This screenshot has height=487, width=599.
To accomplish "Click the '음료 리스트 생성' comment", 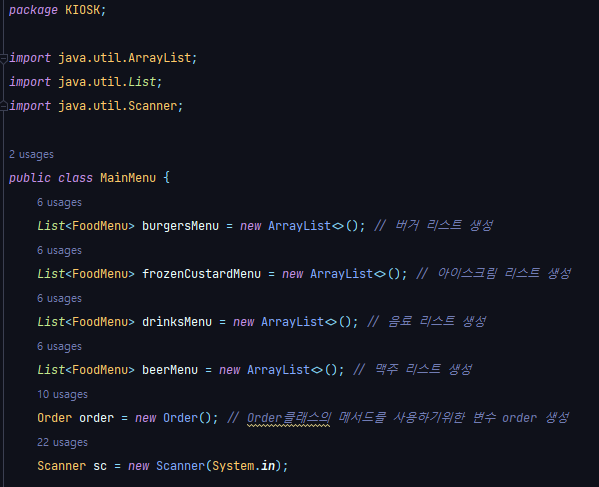I will (x=437, y=322).
